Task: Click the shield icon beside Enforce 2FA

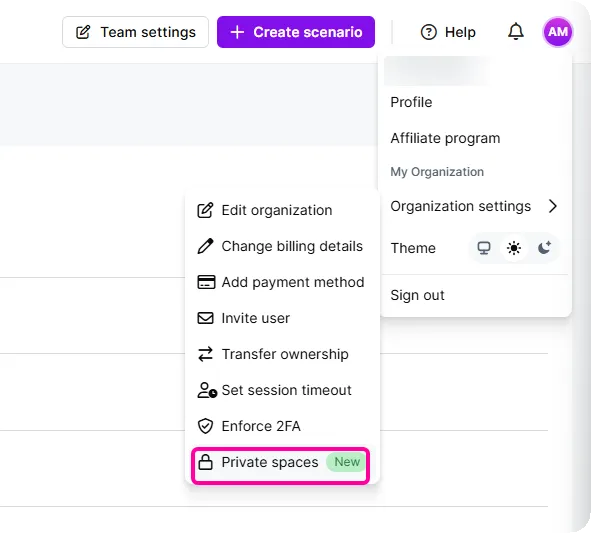Action: click(x=205, y=426)
